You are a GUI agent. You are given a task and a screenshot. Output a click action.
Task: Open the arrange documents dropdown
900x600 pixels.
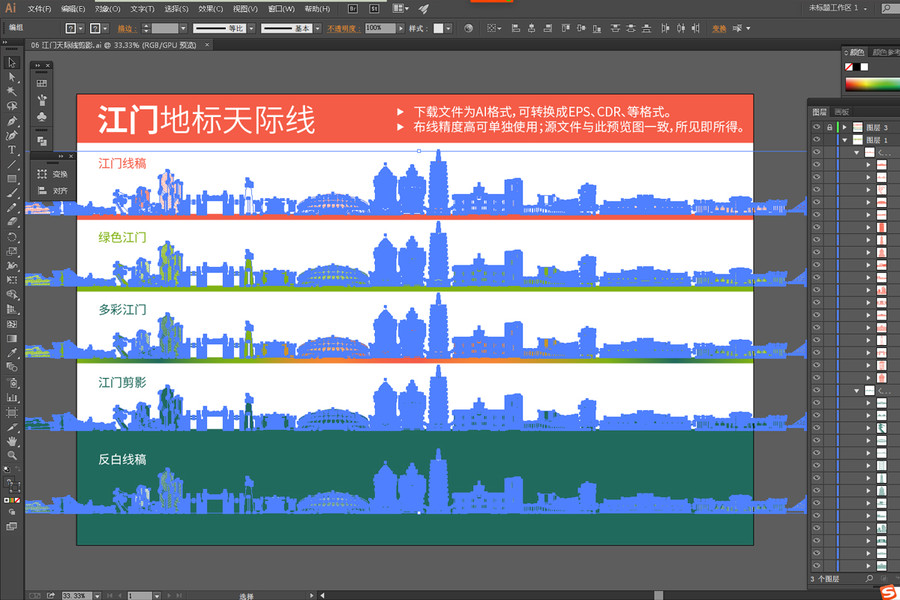click(x=401, y=9)
